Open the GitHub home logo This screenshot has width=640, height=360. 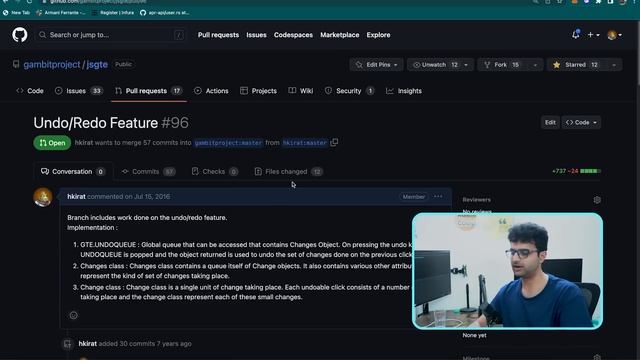20,35
